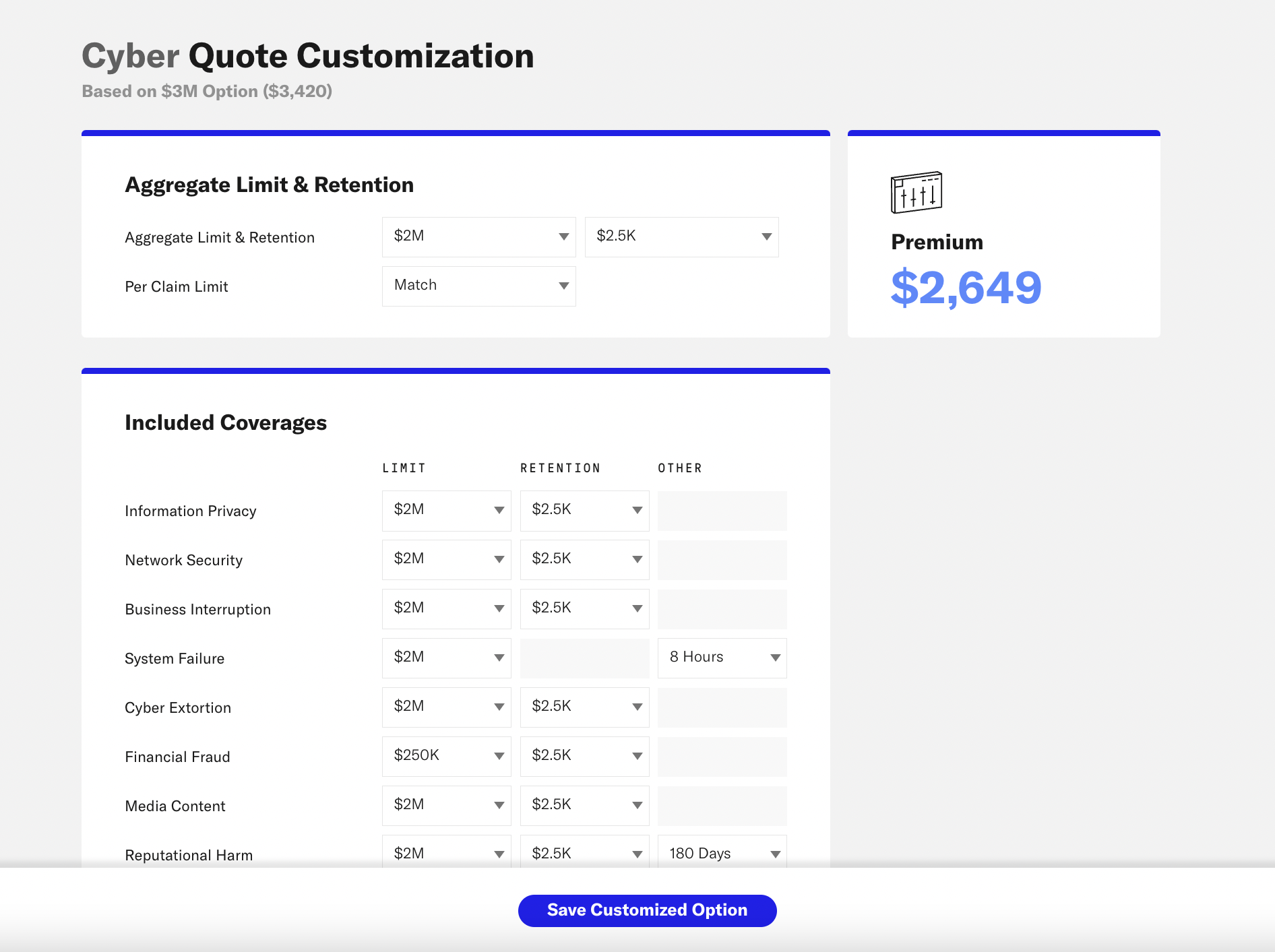
Task: Open the Financial Fraud retention dropdown
Action: (x=584, y=756)
